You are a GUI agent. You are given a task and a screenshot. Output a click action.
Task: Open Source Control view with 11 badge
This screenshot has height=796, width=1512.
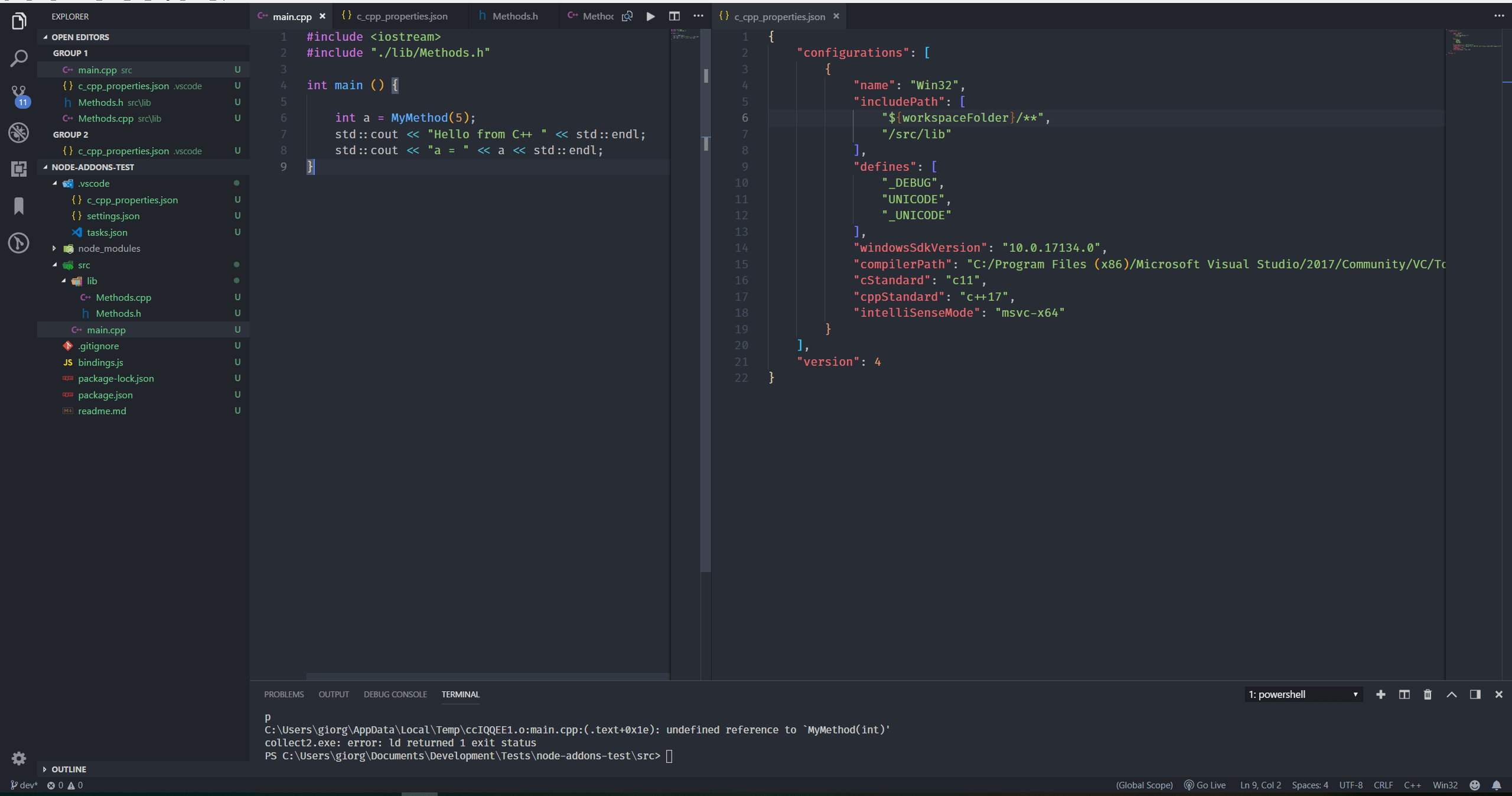(19, 95)
